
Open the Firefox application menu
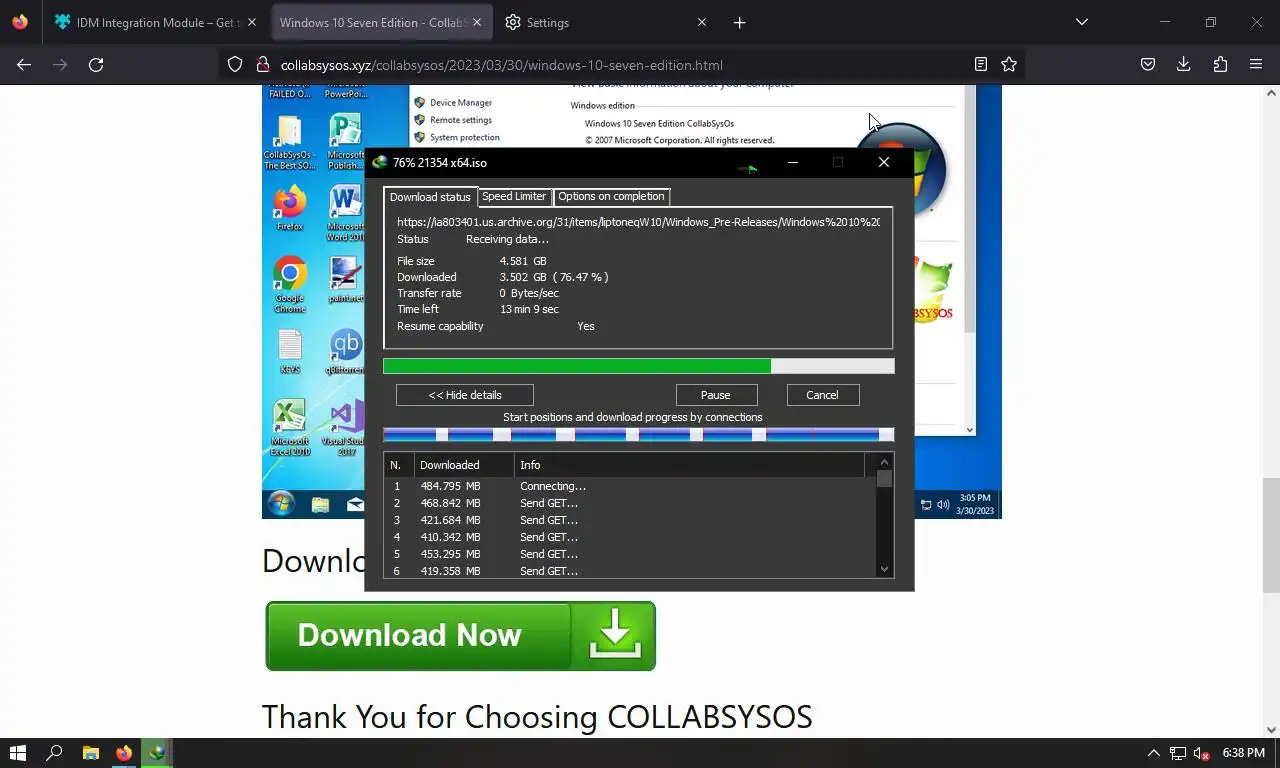coord(1256,64)
